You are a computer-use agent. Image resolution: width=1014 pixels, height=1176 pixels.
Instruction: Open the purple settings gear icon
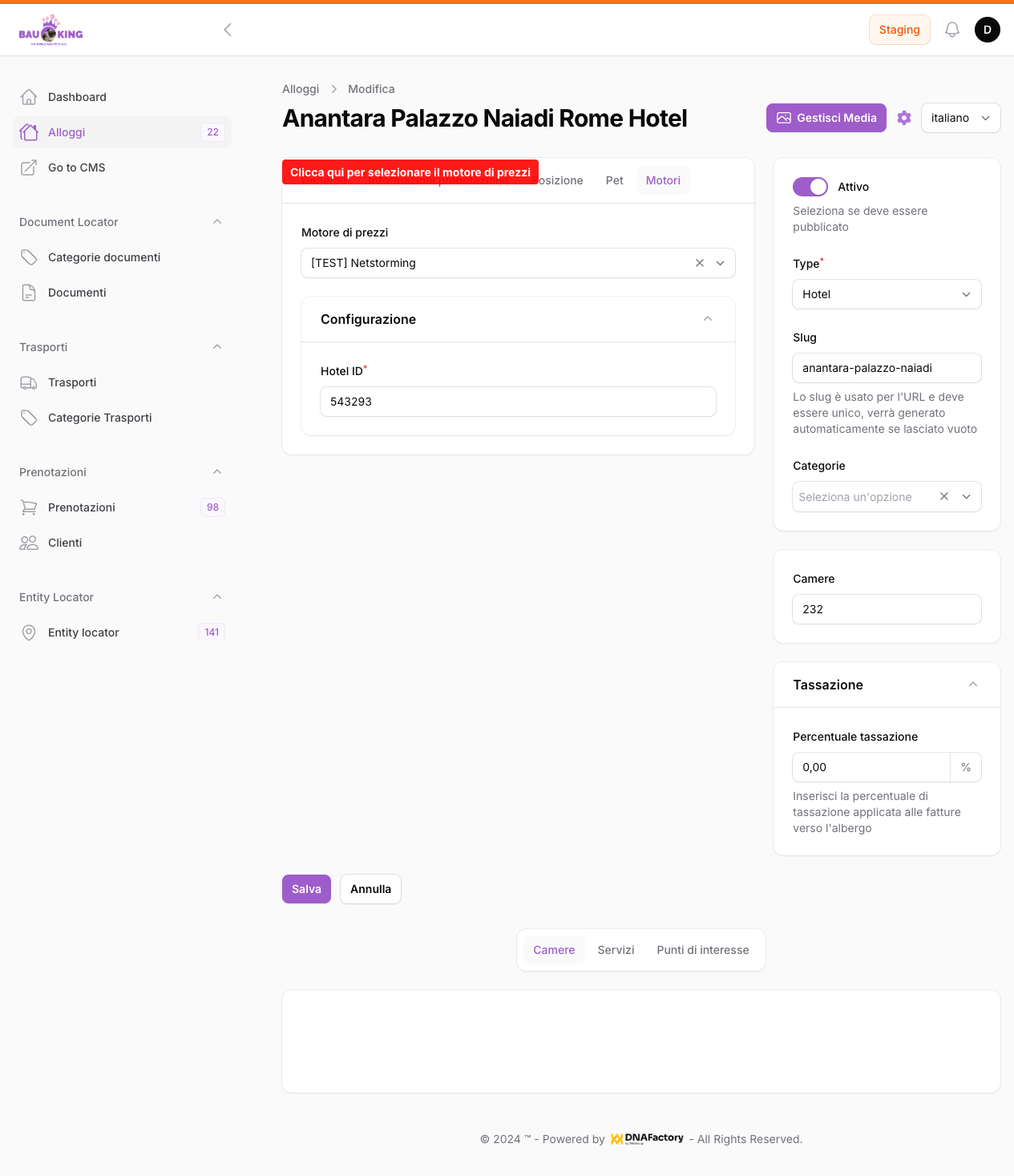904,118
